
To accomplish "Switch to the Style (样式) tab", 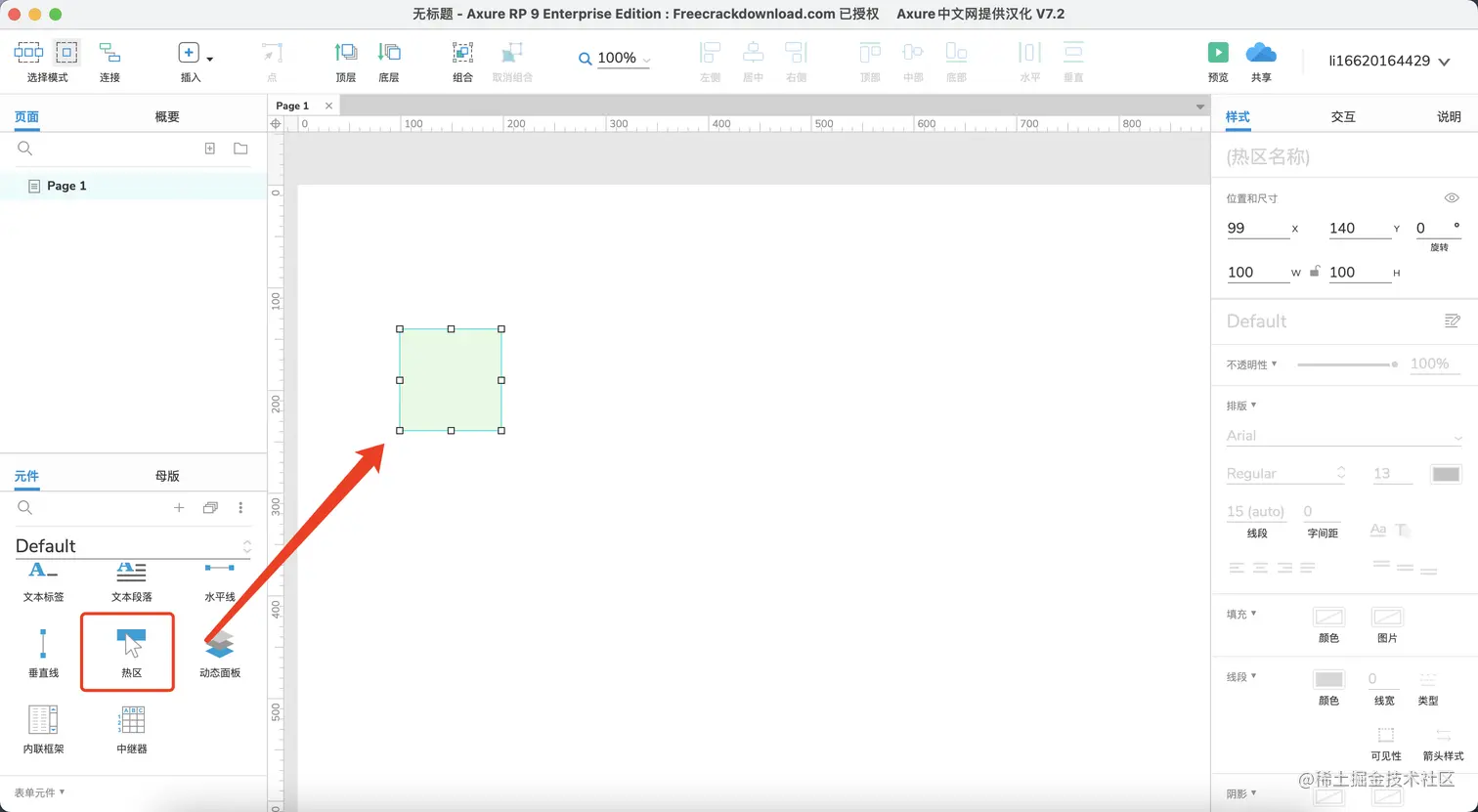I will 1238,116.
